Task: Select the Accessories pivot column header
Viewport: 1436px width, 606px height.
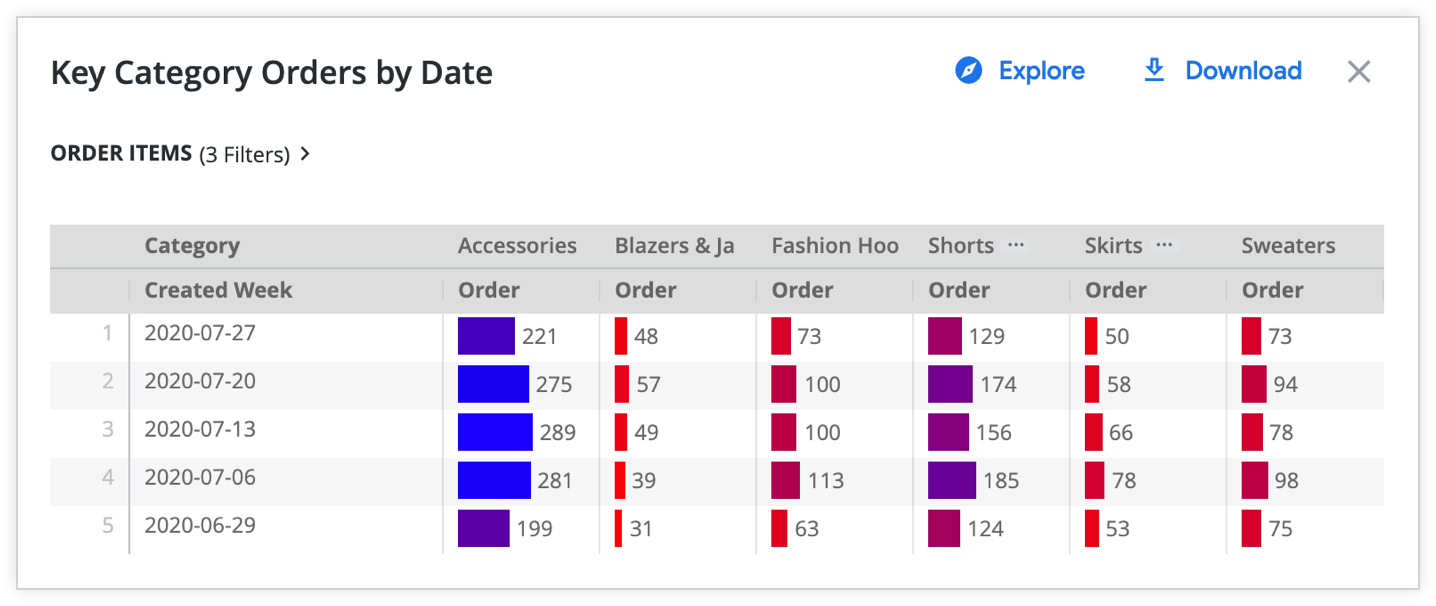Action: pos(517,246)
